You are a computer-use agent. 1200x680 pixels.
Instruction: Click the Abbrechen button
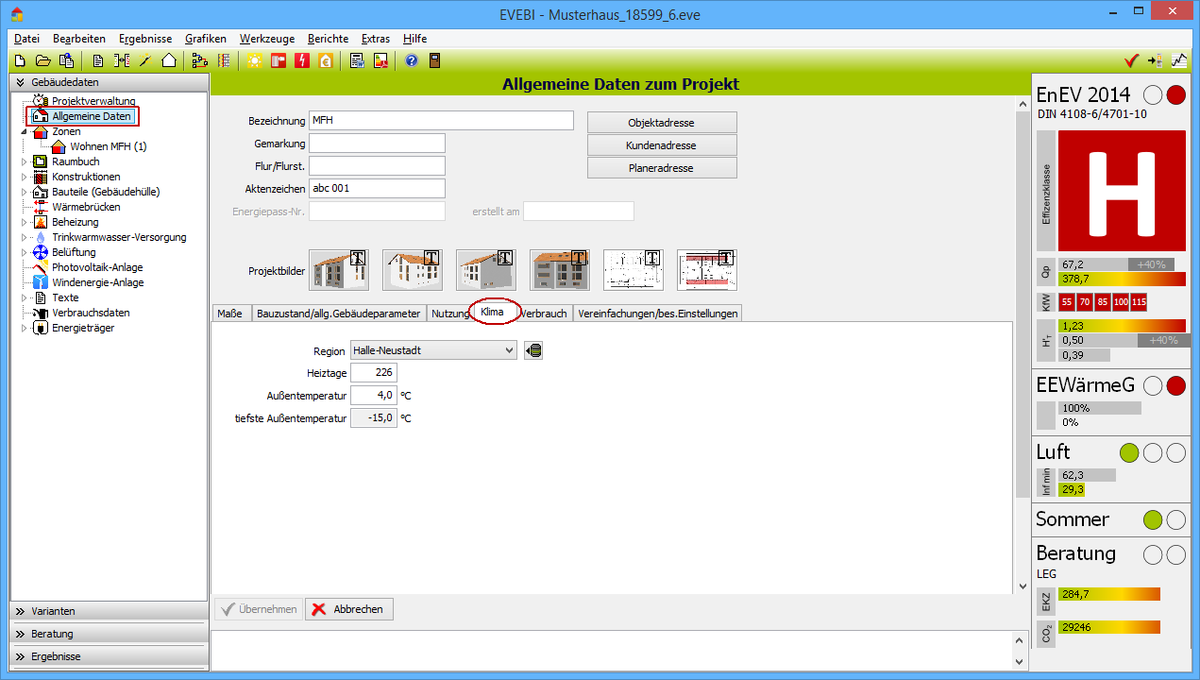349,609
